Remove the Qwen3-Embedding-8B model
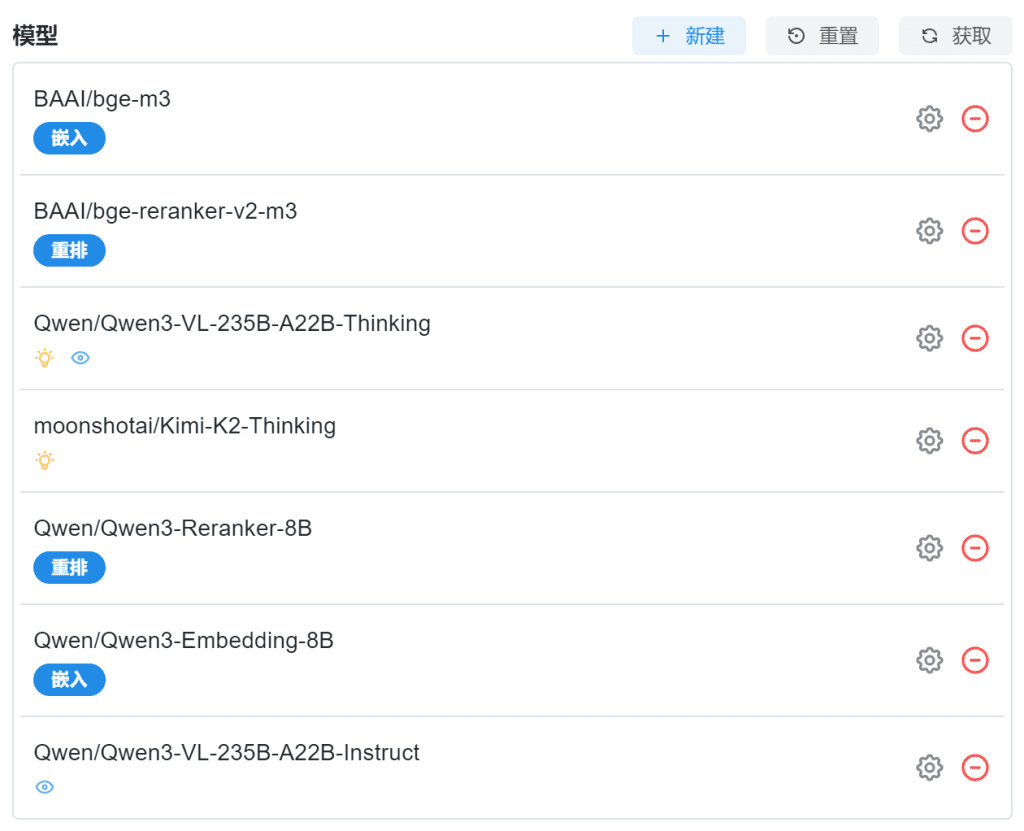This screenshot has width=1024, height=831. pos(975,660)
